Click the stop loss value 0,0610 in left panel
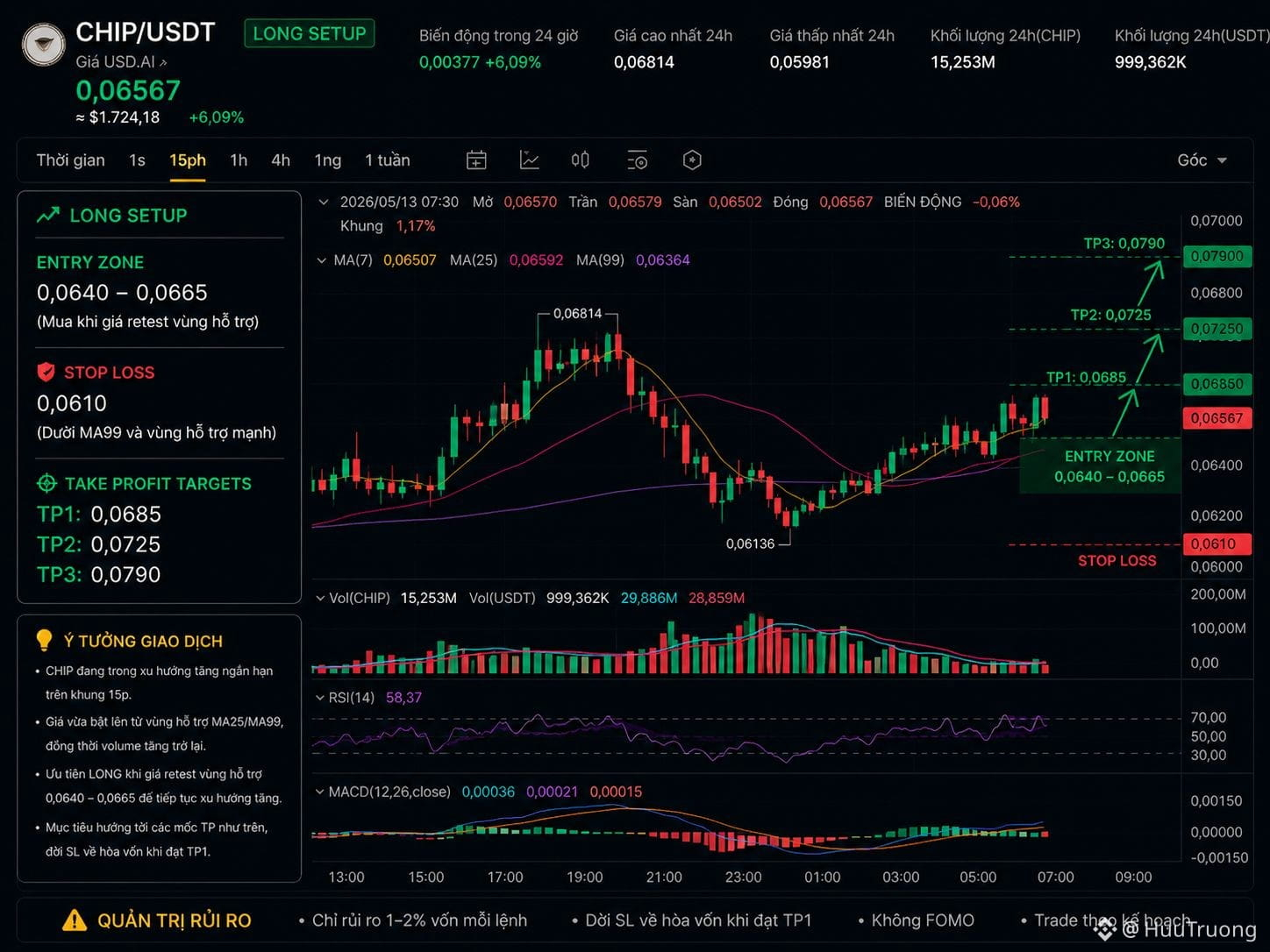Viewport: 1270px width, 952px height. click(x=71, y=403)
